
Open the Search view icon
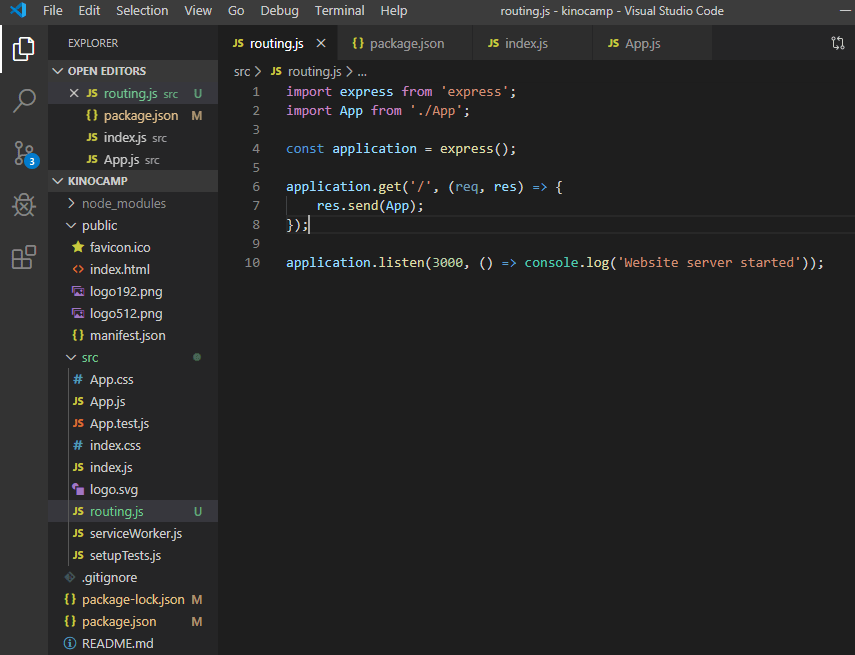click(23, 100)
